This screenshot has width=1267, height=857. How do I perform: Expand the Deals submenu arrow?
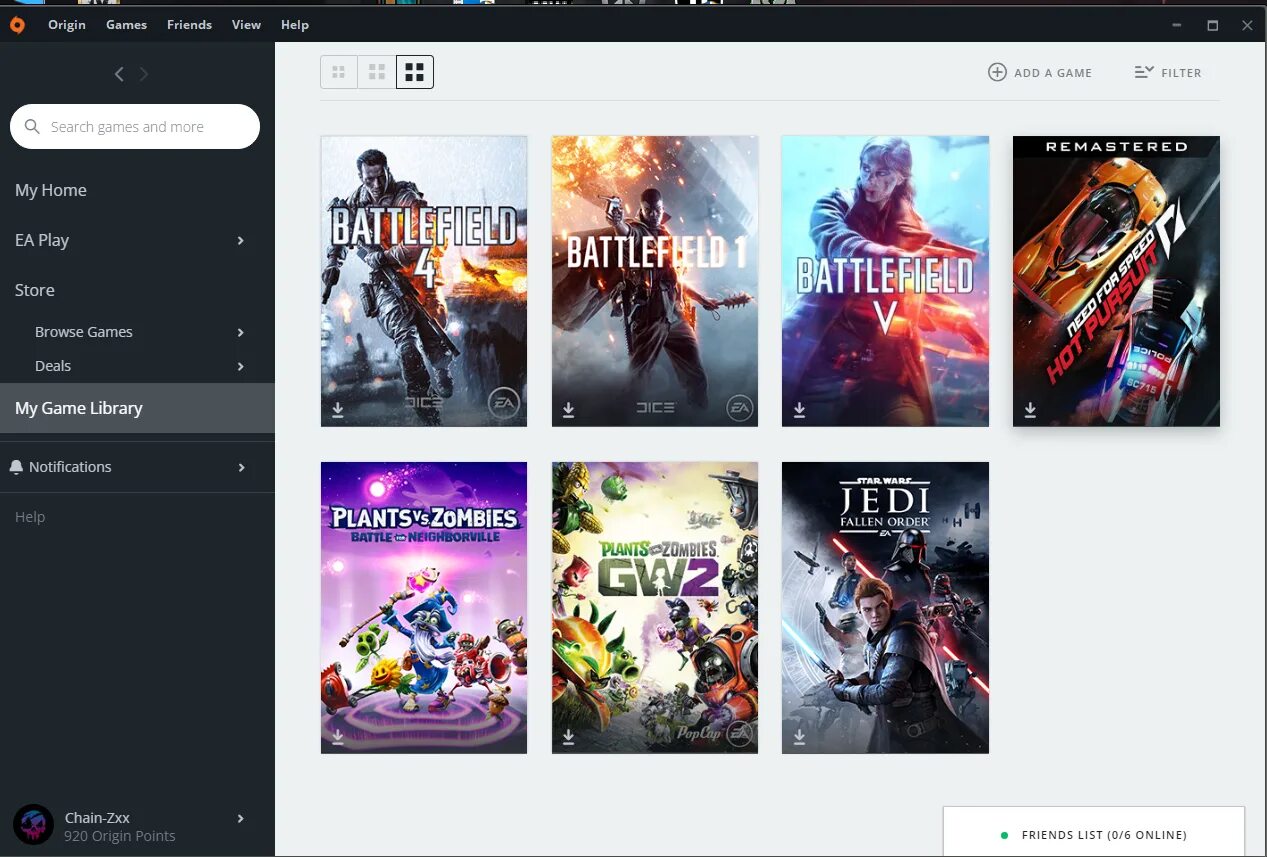click(x=241, y=366)
